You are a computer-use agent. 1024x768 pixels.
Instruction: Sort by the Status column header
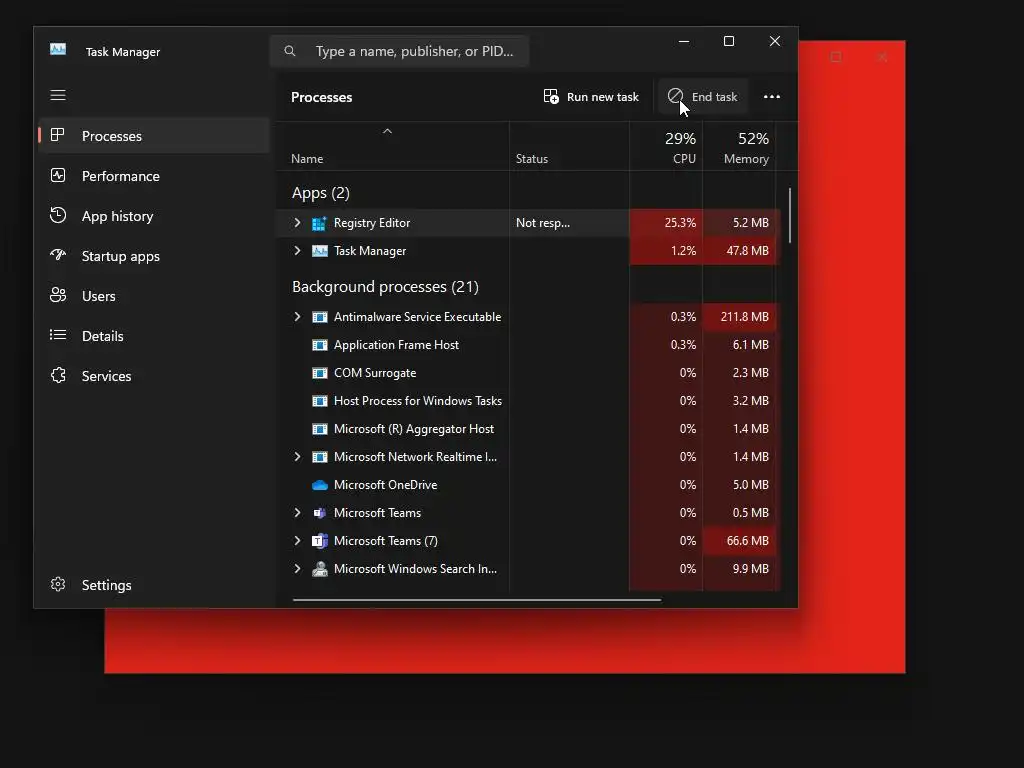pyautogui.click(x=569, y=147)
